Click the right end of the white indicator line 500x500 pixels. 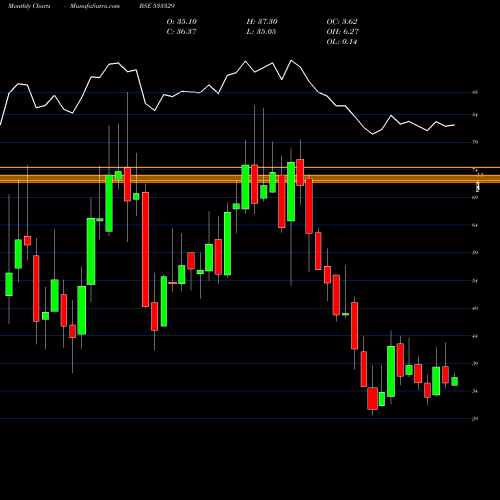coord(454,125)
